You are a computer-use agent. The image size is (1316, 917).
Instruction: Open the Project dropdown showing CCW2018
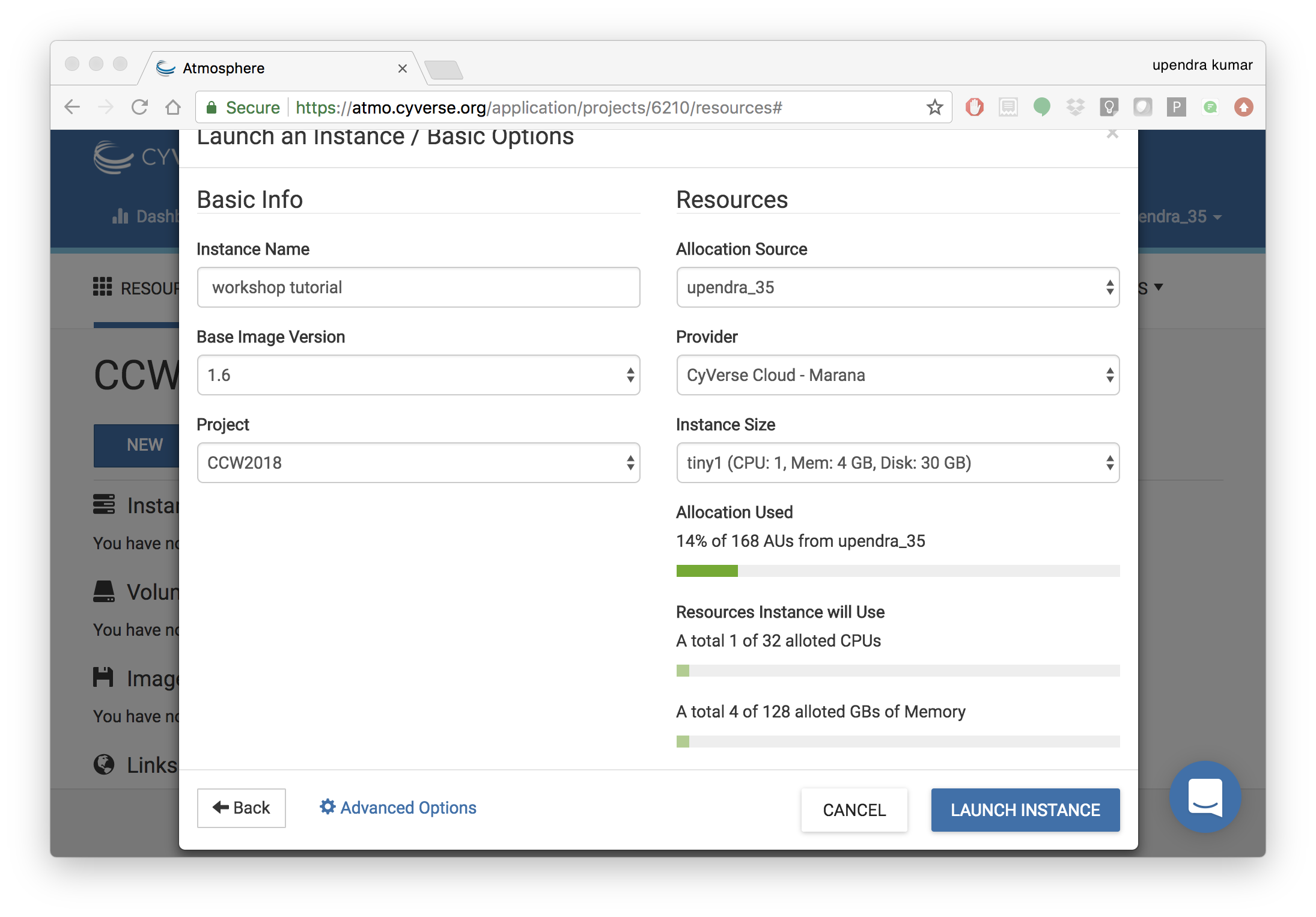click(418, 463)
